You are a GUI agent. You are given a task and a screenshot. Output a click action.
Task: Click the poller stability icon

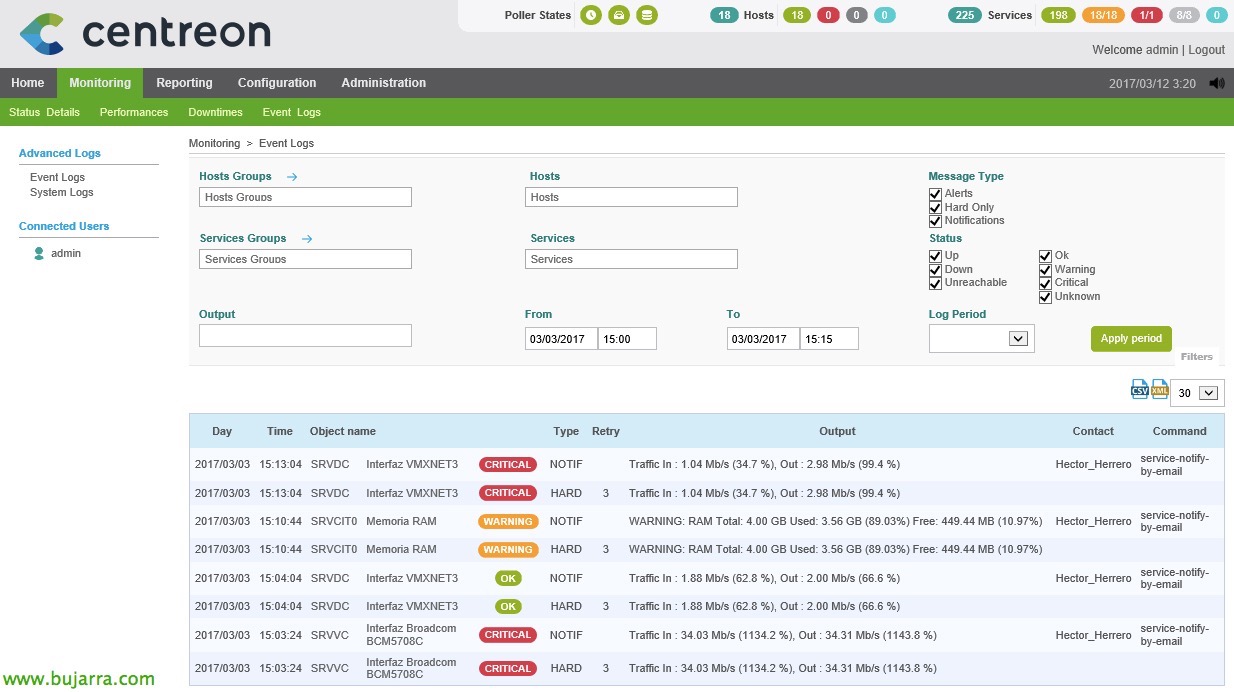(x=619, y=15)
